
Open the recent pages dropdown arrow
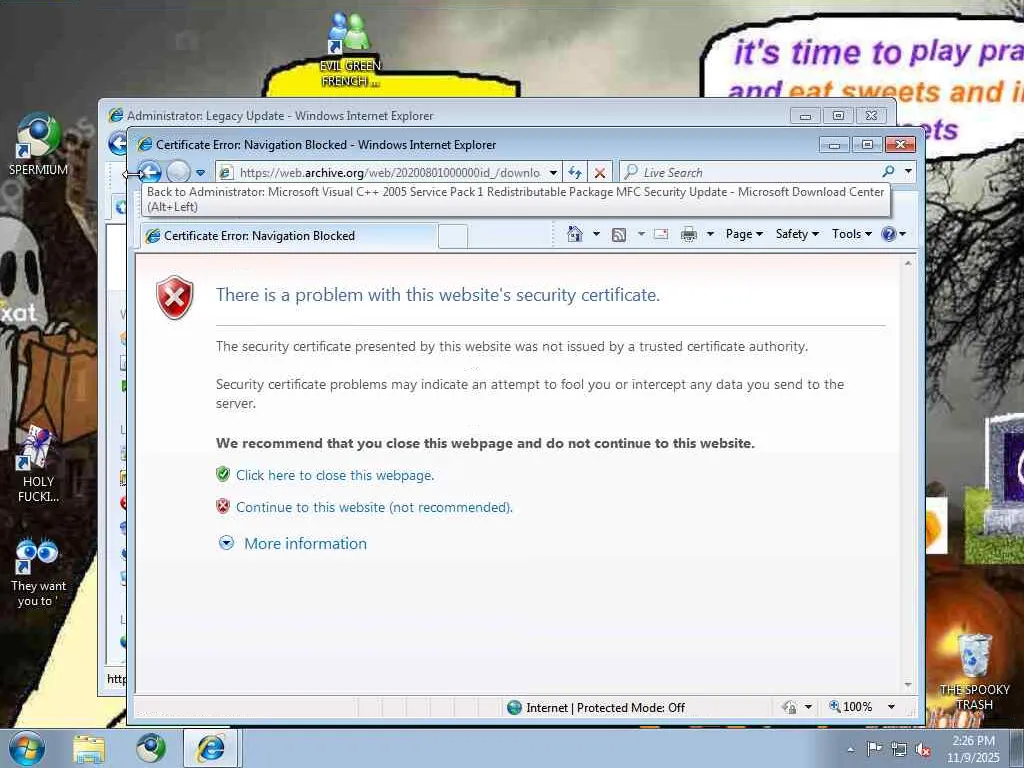(200, 173)
